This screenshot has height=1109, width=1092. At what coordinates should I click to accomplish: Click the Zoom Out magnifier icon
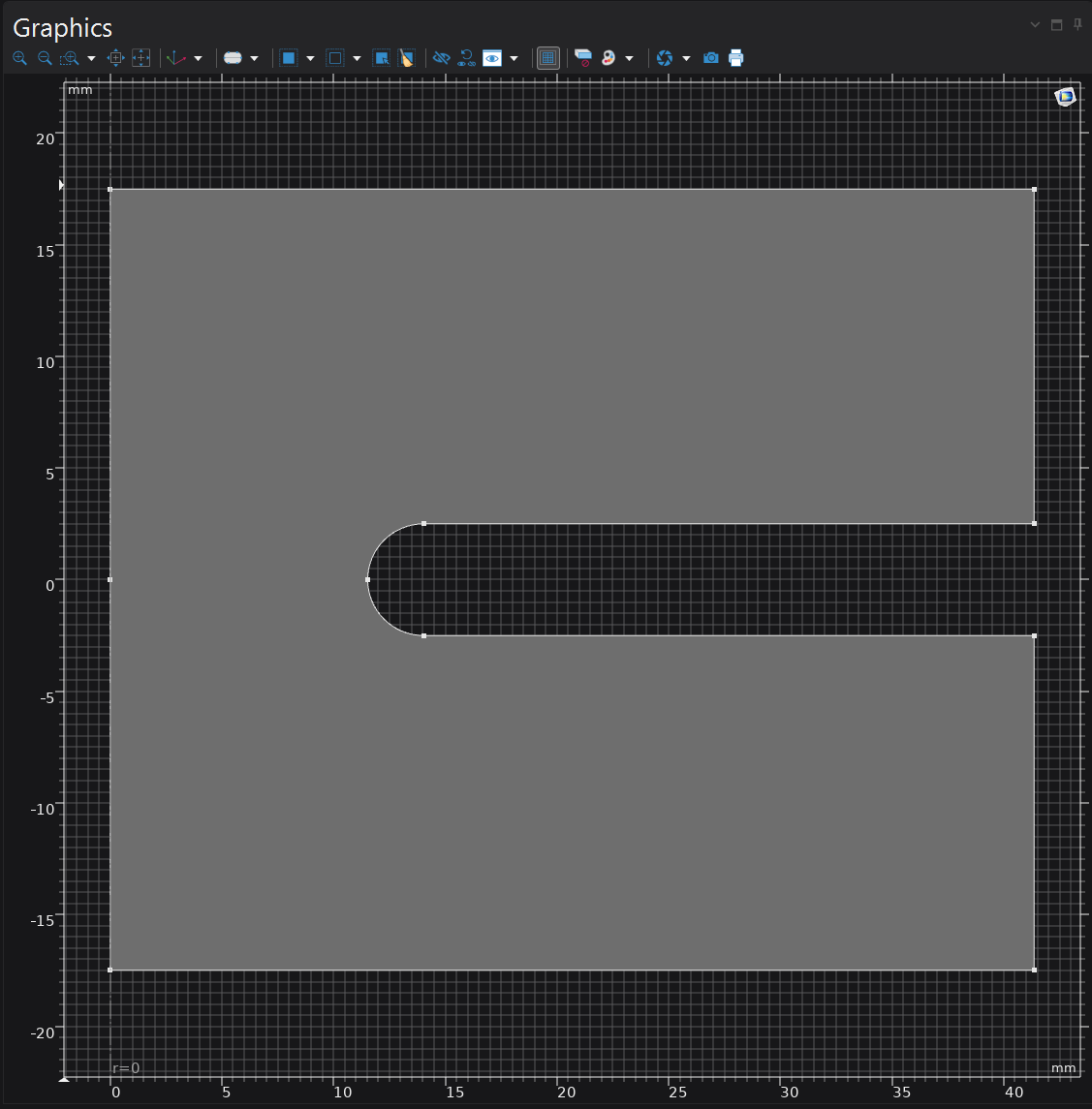click(45, 58)
